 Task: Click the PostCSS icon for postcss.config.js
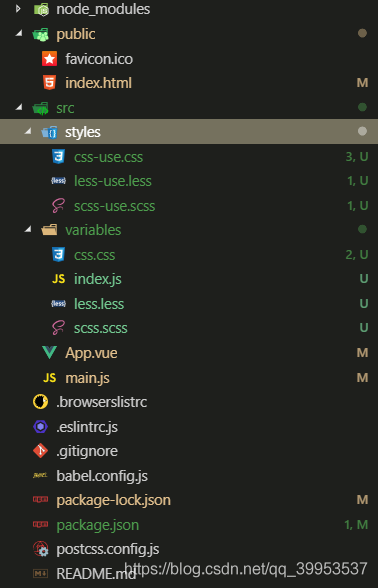point(40,549)
